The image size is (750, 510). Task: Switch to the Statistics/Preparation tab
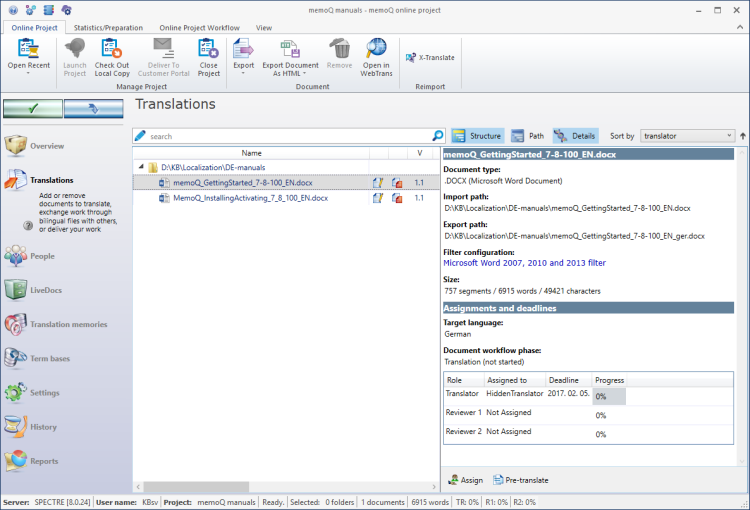(109, 27)
